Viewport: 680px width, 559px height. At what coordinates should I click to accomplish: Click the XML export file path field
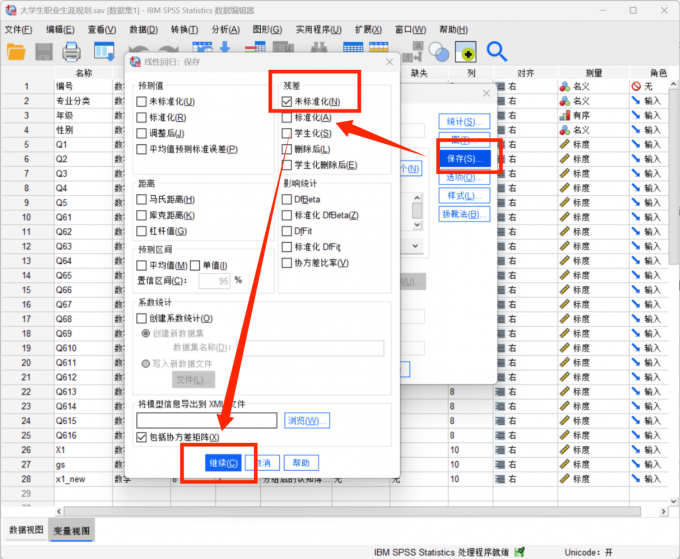coord(206,420)
